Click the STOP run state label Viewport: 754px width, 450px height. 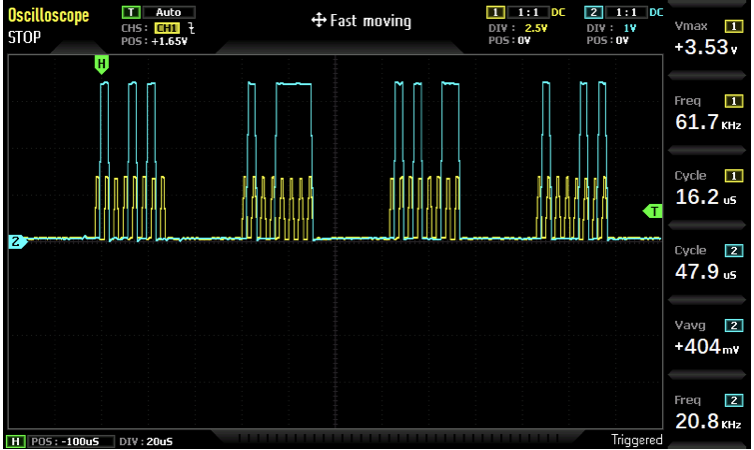click(x=25, y=37)
